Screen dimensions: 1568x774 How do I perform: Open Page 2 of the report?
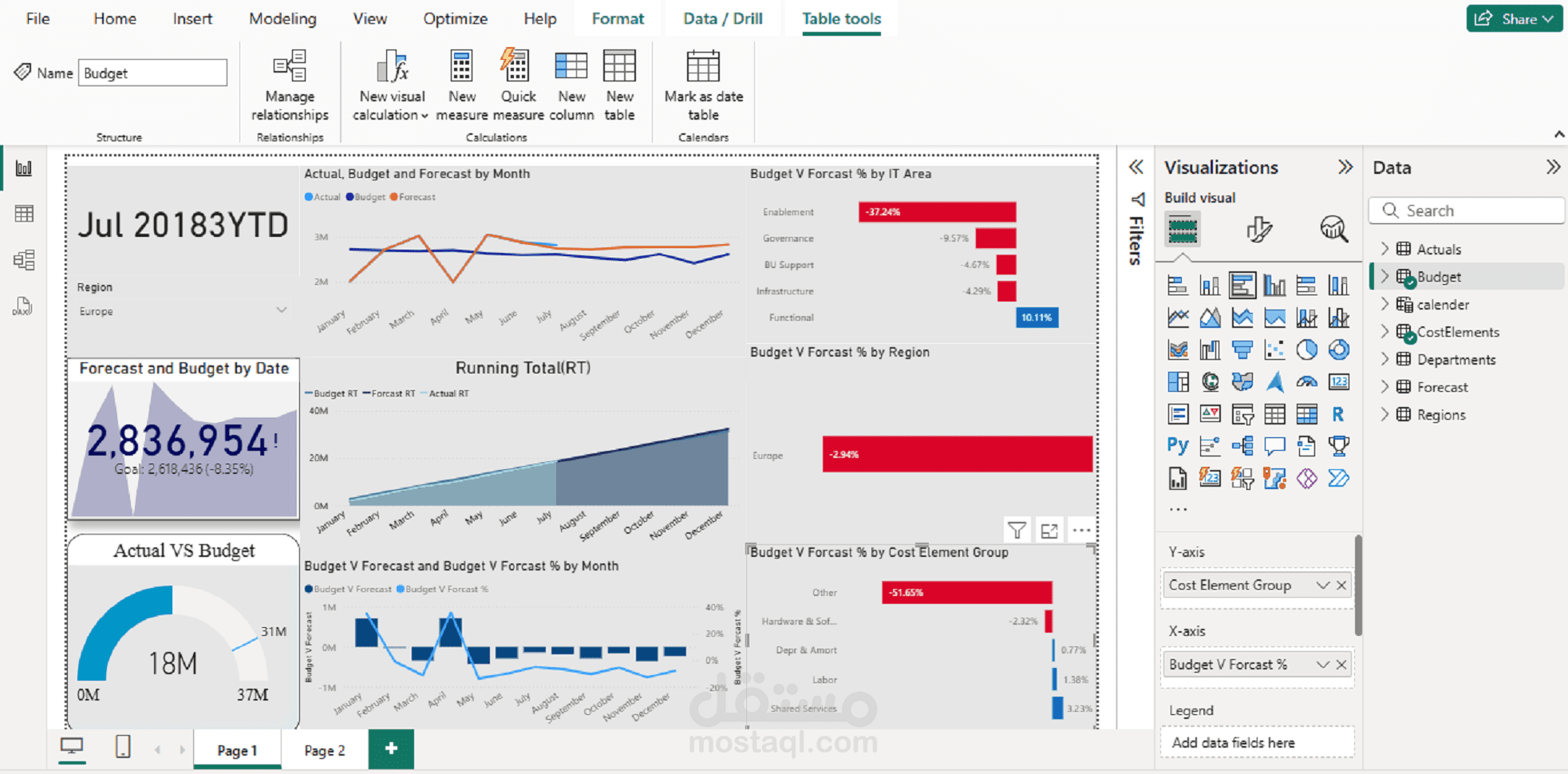[x=324, y=749]
